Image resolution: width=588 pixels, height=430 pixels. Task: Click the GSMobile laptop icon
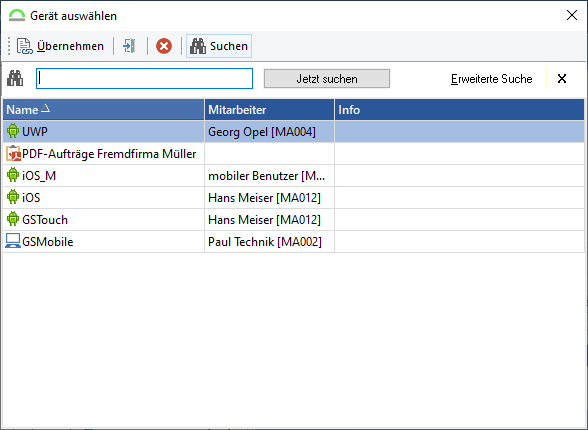click(x=13, y=241)
